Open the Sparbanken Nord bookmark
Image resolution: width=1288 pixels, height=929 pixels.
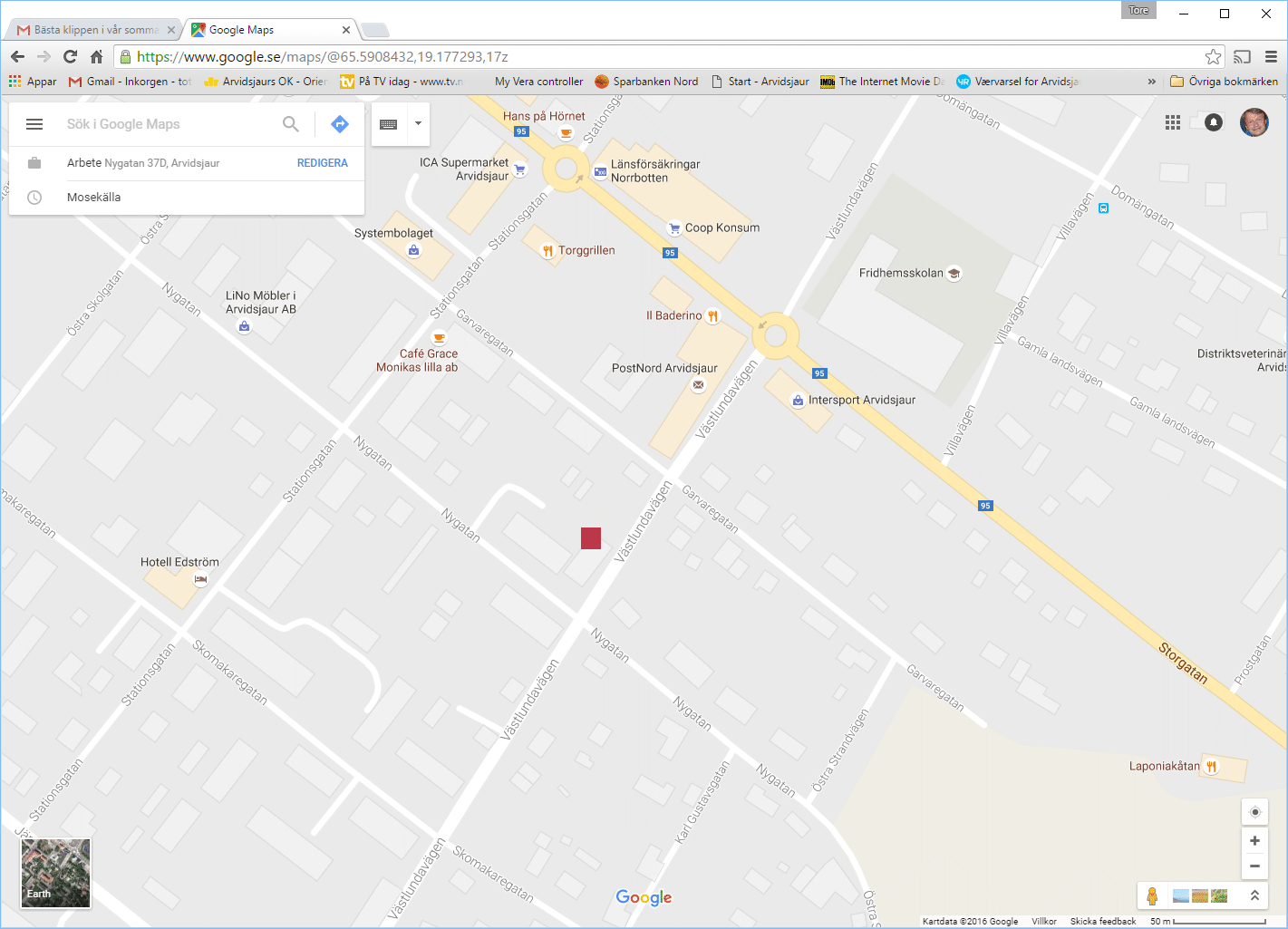point(647,82)
